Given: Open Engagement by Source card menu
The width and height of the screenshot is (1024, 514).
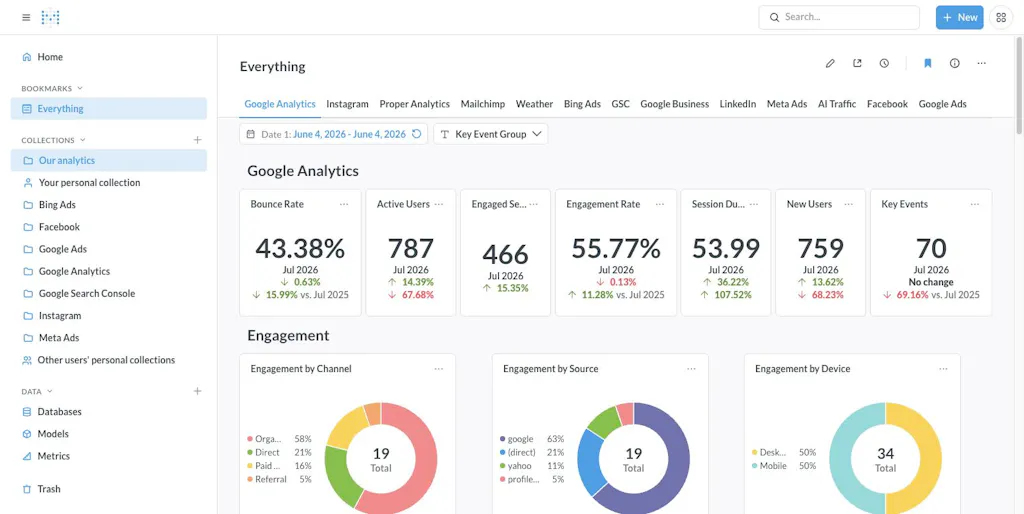Looking at the screenshot, I should pyautogui.click(x=692, y=369).
